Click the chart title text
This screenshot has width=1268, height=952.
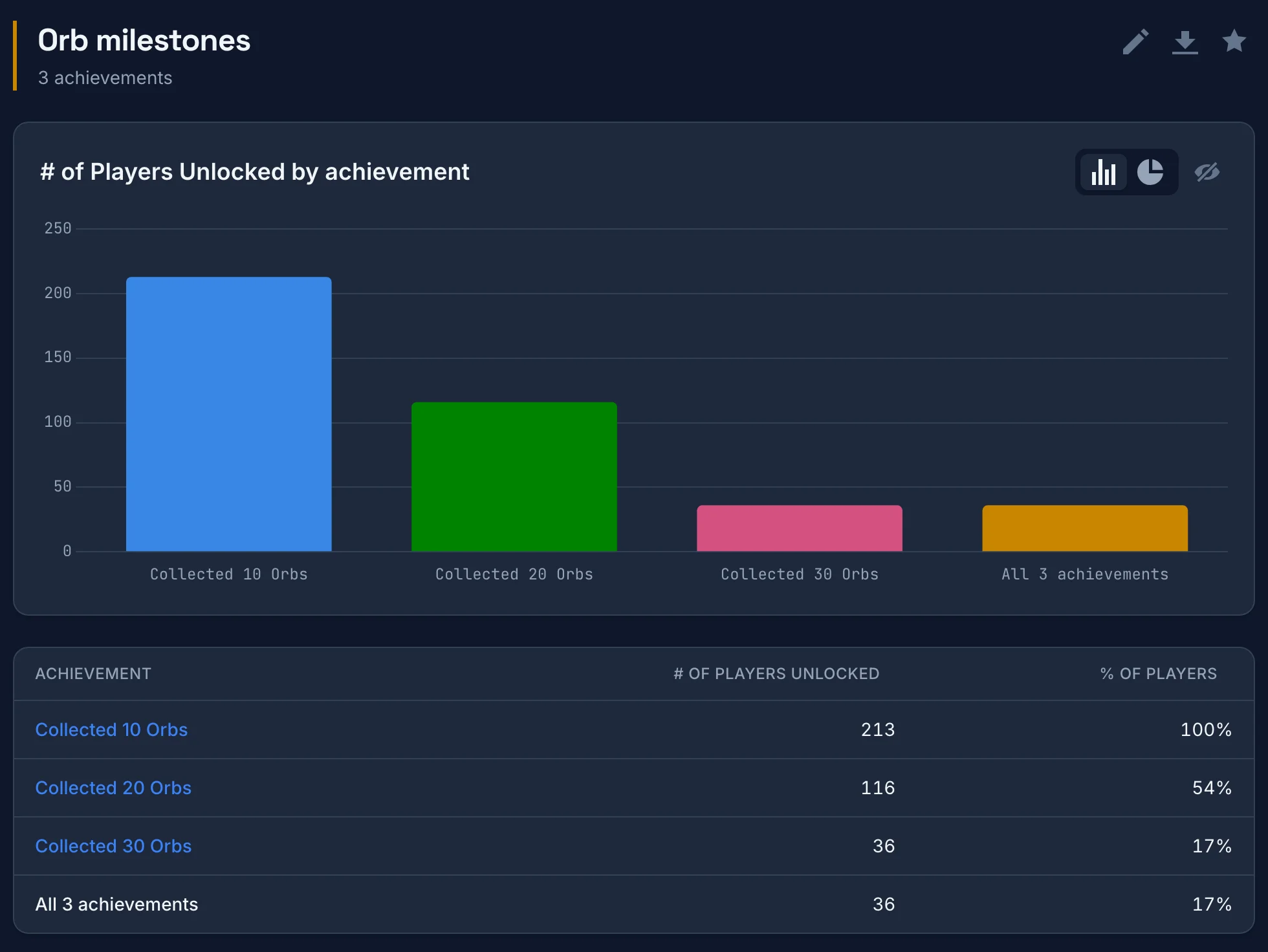pos(255,172)
